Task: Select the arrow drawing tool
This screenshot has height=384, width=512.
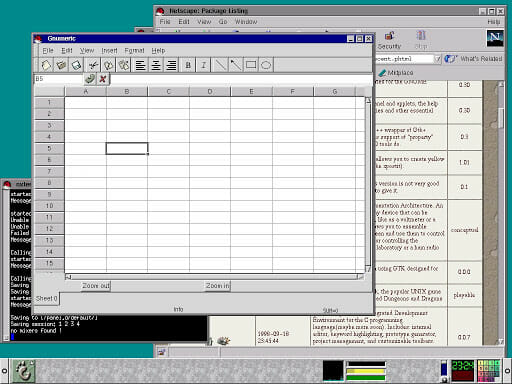Action: pyautogui.click(x=235, y=65)
